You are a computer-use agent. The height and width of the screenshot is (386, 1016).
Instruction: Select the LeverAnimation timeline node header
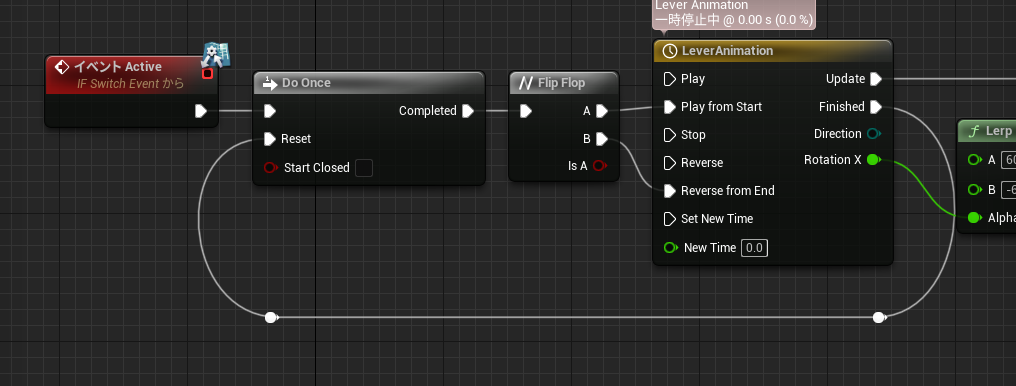(x=773, y=51)
